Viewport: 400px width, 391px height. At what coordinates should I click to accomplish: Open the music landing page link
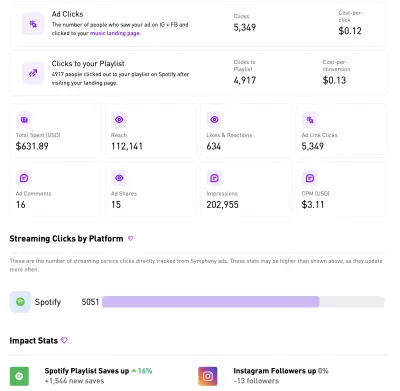point(115,33)
